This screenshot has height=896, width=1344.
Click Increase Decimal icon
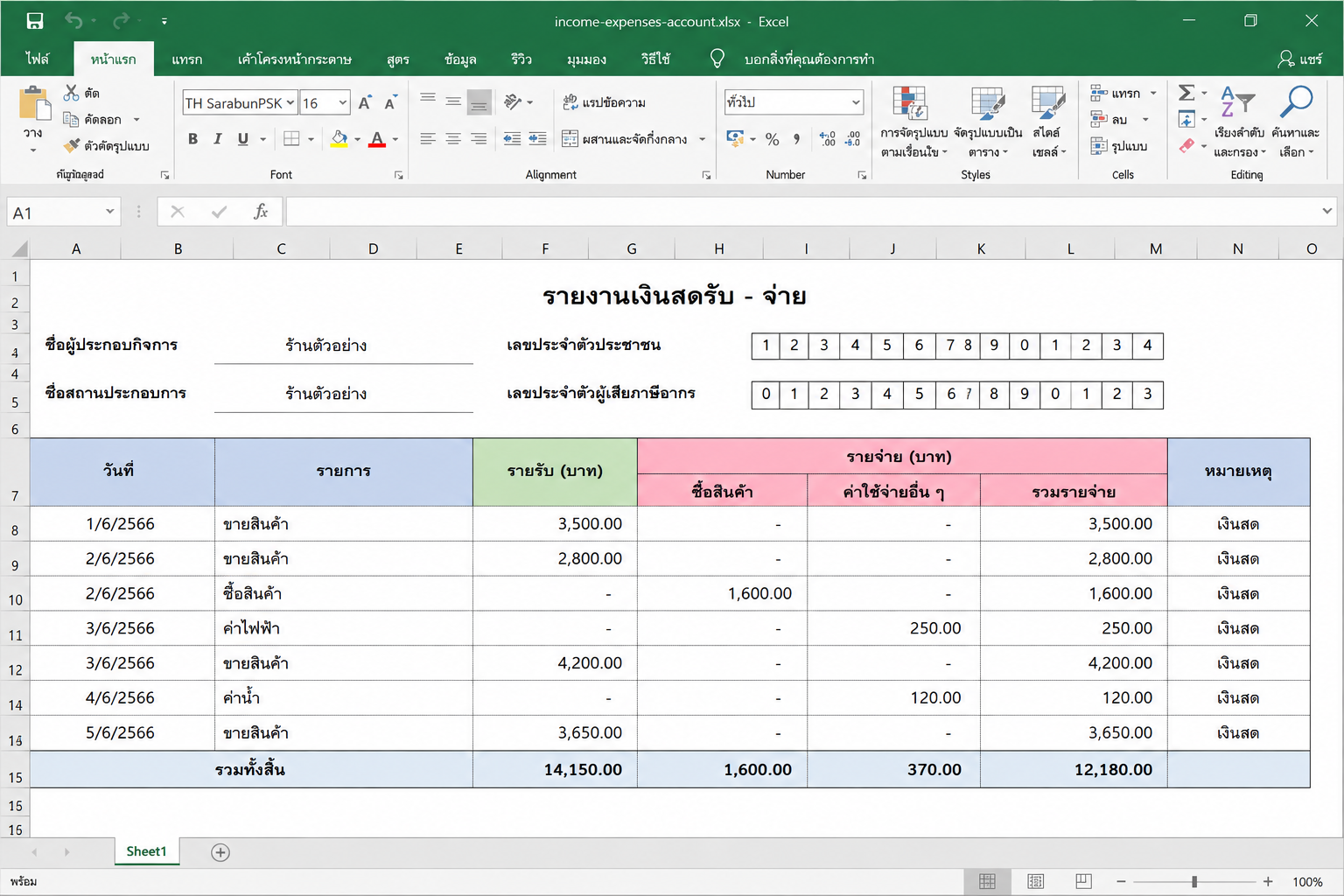pyautogui.click(x=827, y=139)
